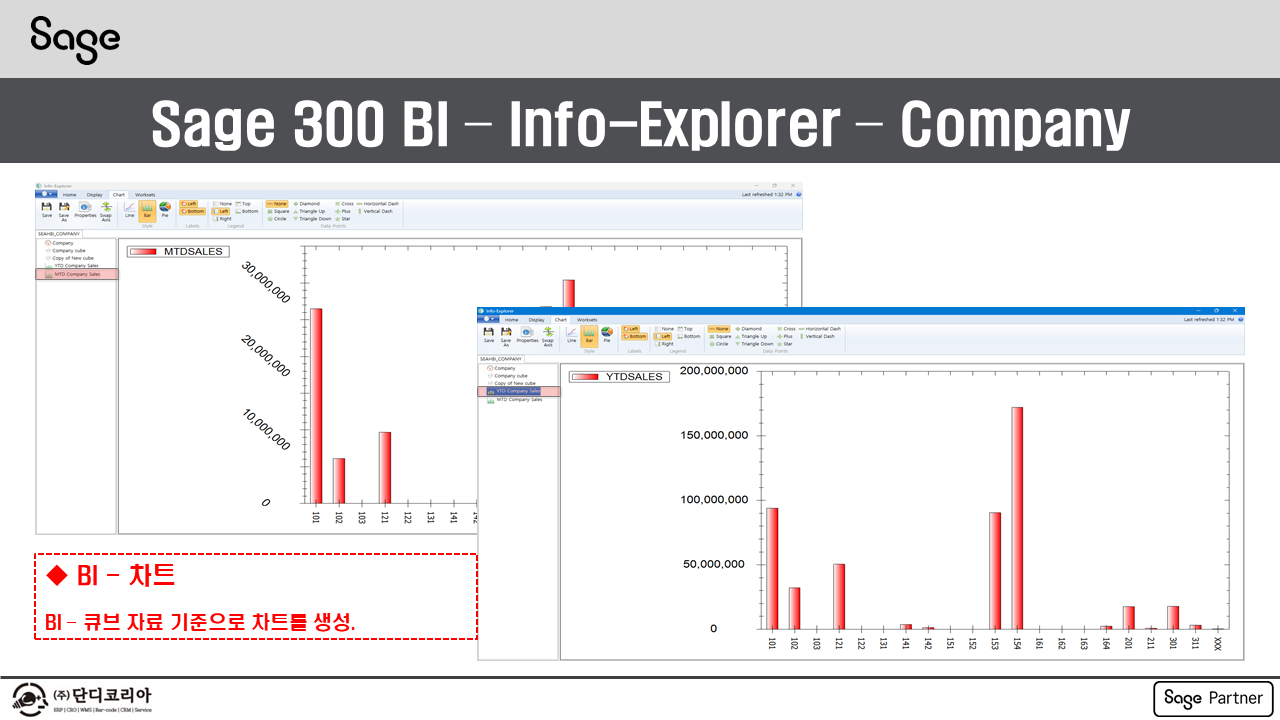Click Swap Axis in the MTDSALES window

(x=106, y=211)
